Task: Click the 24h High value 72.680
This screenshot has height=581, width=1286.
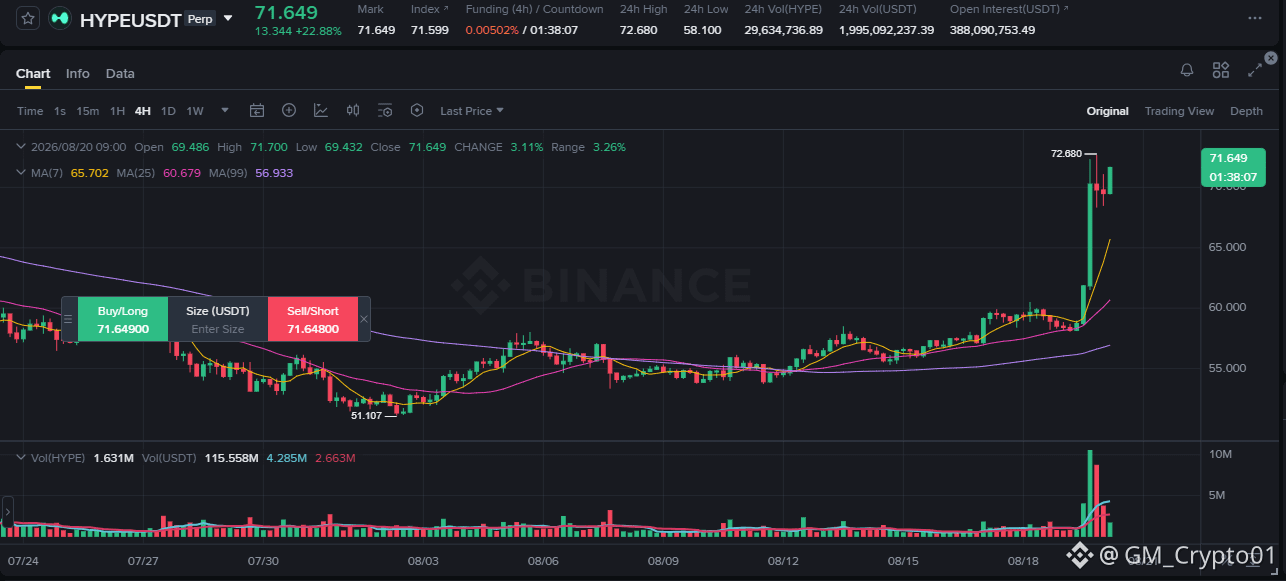Action: point(639,30)
